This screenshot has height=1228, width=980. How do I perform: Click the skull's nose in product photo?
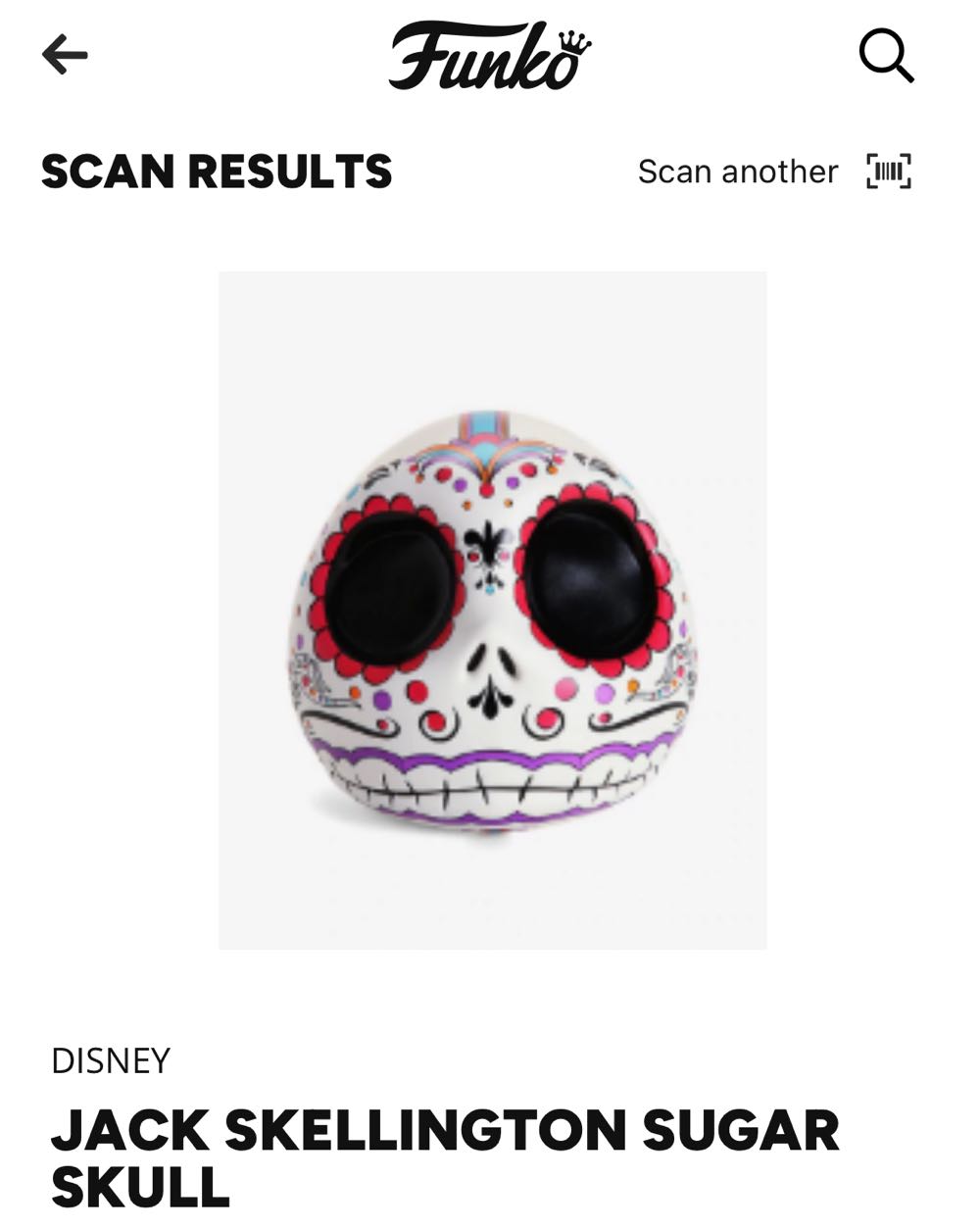coord(490,660)
